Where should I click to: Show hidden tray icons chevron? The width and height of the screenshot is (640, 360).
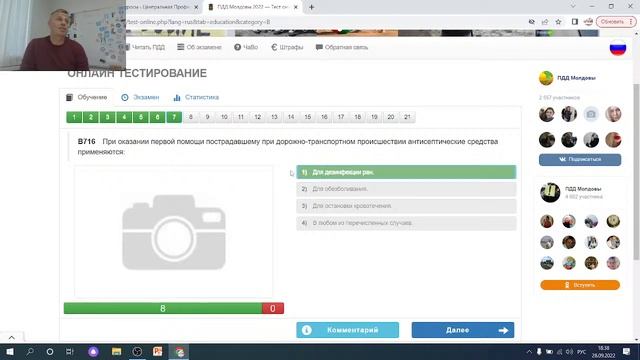[529, 351]
